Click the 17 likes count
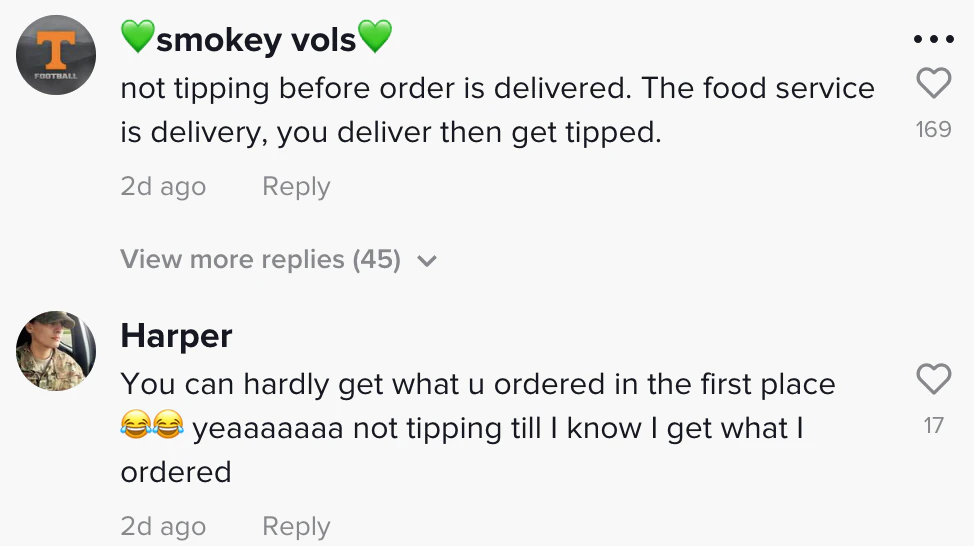Viewport: 974px width, 546px height. 933,426
